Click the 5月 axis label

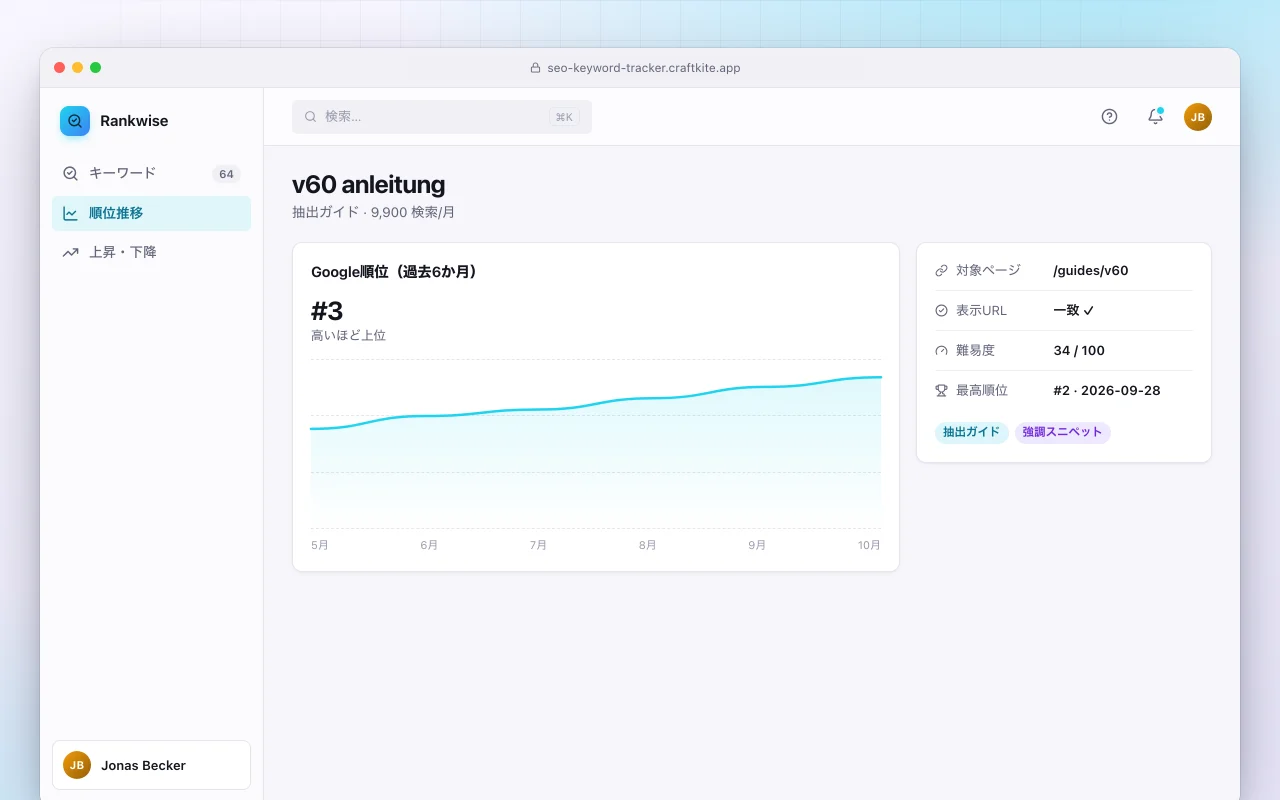click(x=320, y=545)
